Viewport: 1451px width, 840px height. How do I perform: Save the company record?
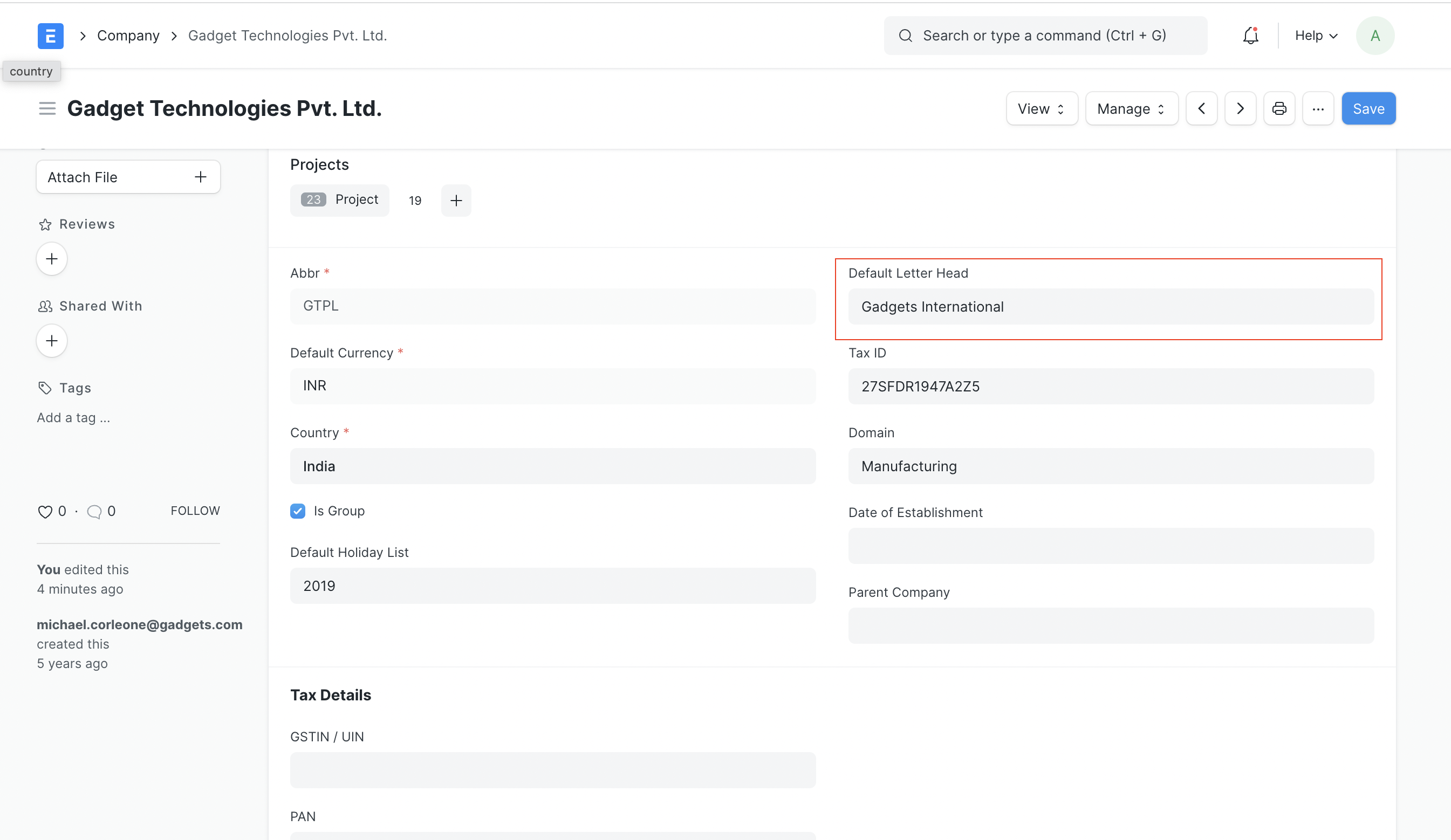(1368, 108)
